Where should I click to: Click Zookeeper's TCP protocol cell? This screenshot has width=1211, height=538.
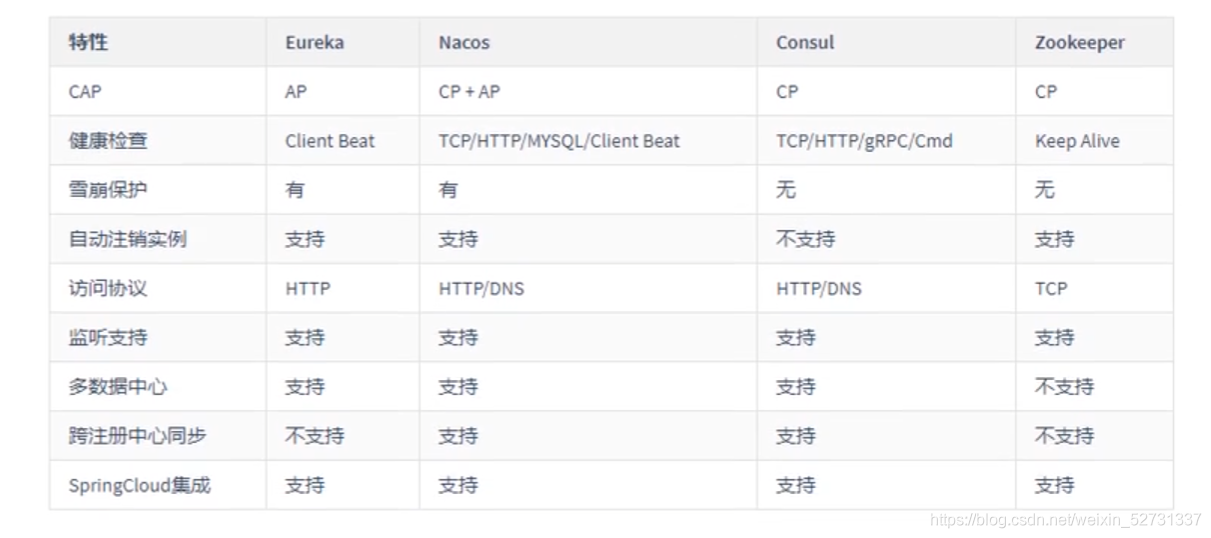coord(1051,289)
